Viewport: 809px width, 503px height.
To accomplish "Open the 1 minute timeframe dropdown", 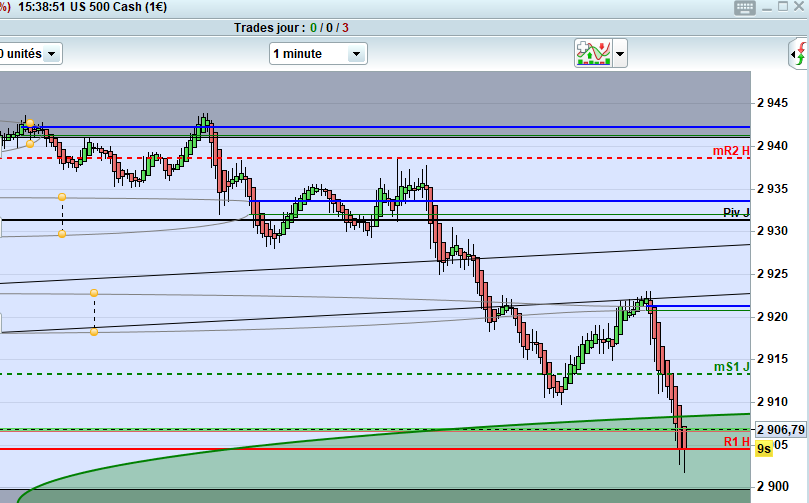I will click(318, 54).
